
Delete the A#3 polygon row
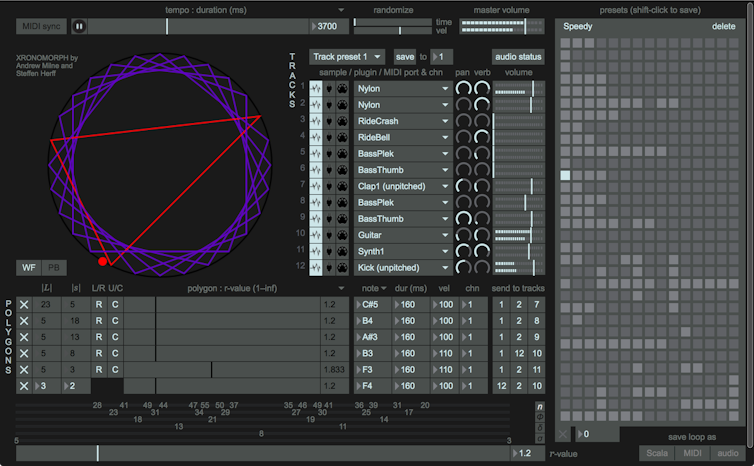tap(24, 337)
